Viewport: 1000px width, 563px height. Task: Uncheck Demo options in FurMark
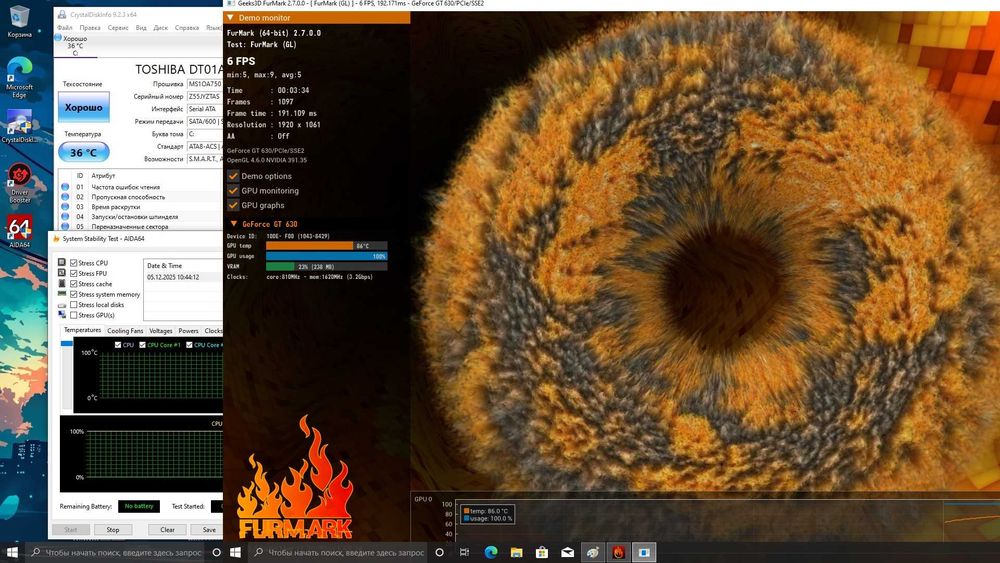[x=233, y=176]
